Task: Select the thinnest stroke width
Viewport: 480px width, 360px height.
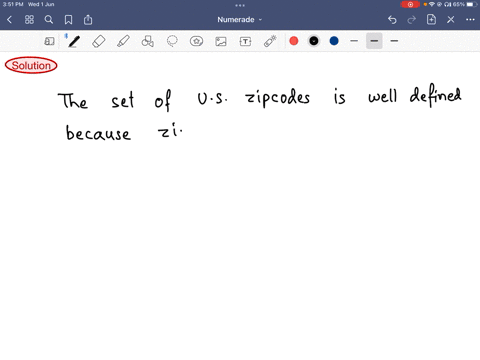Action: (x=354, y=41)
